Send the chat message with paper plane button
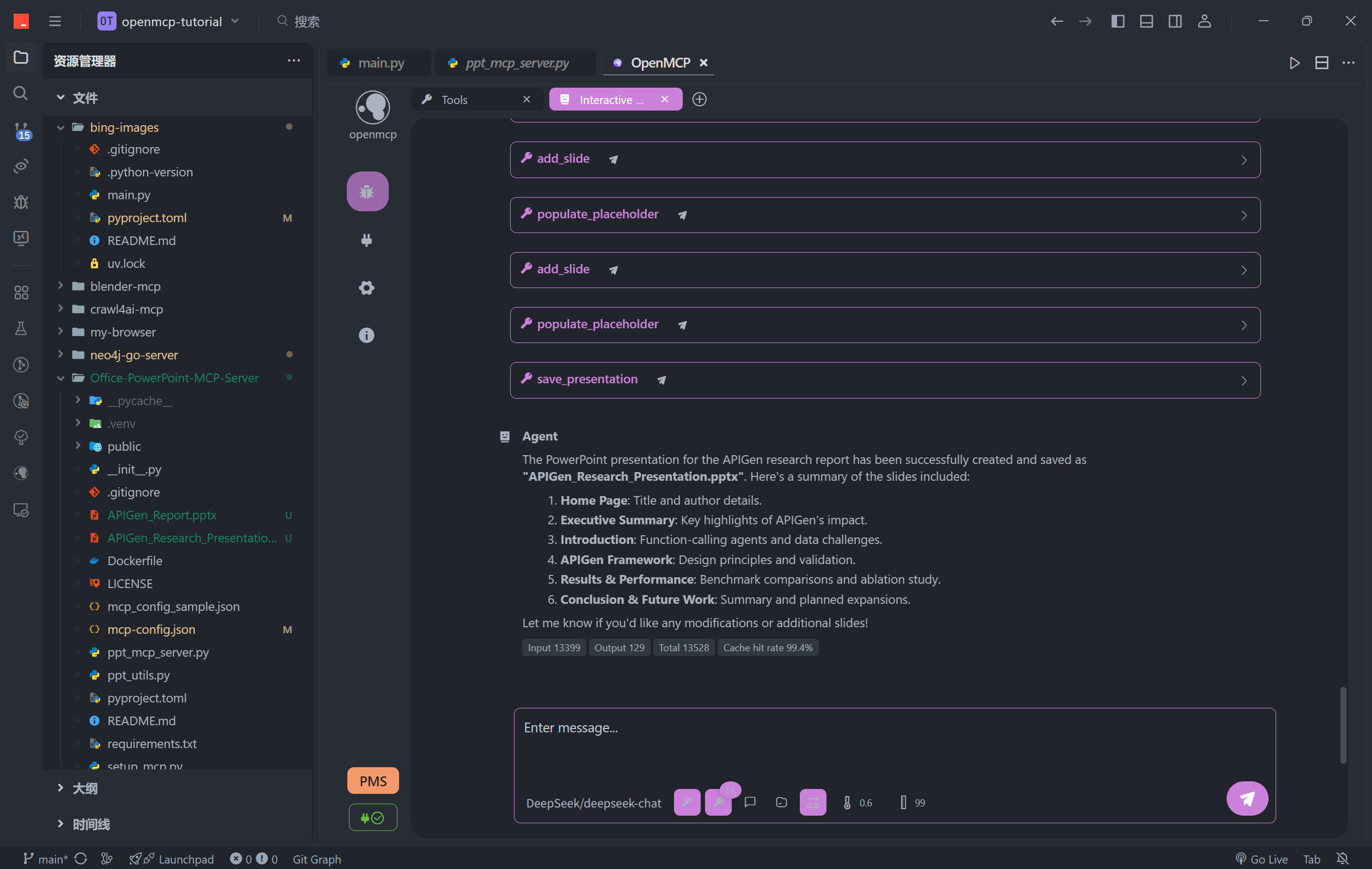 click(x=1247, y=798)
